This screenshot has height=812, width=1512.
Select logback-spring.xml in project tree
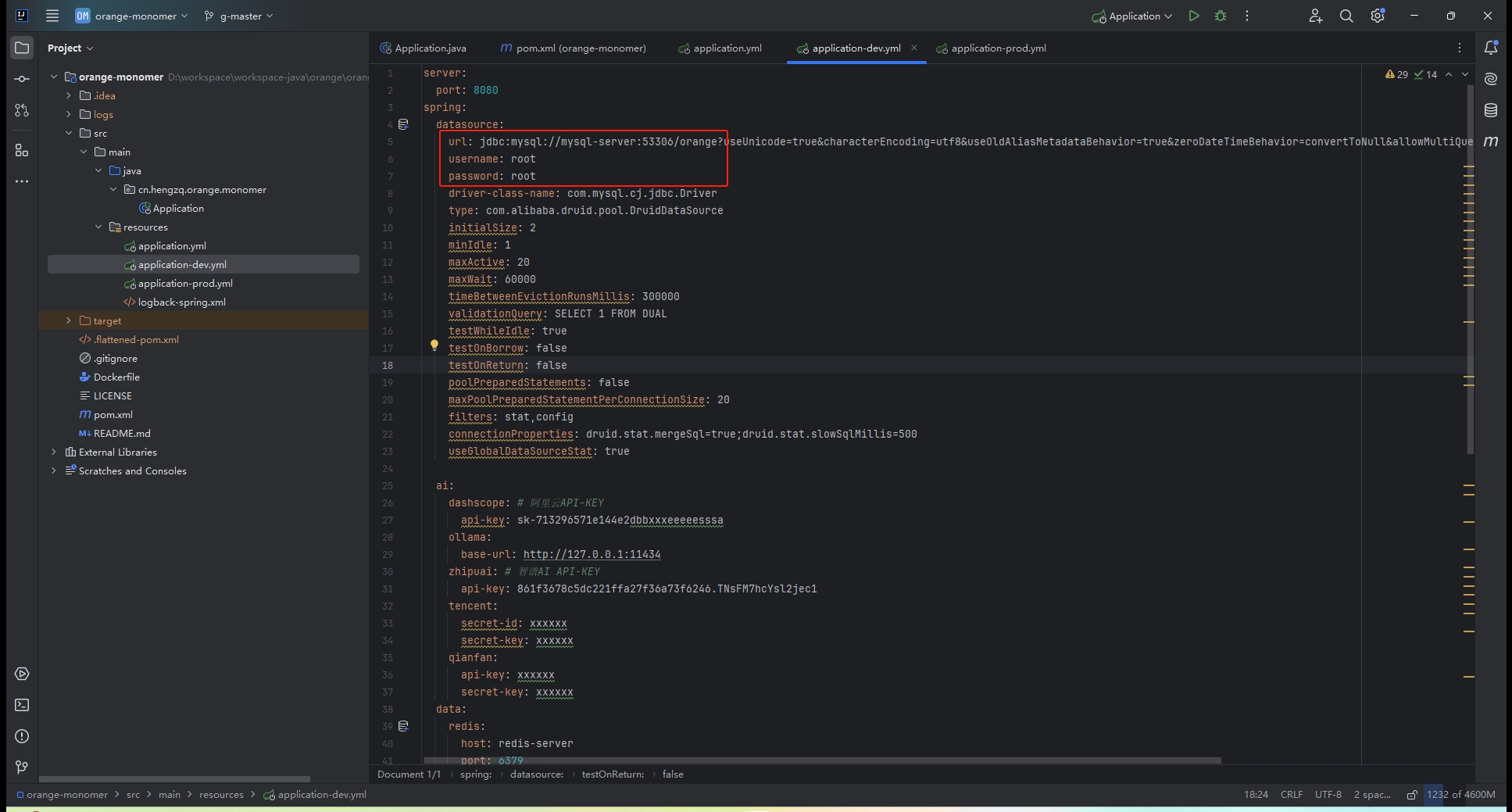point(181,302)
